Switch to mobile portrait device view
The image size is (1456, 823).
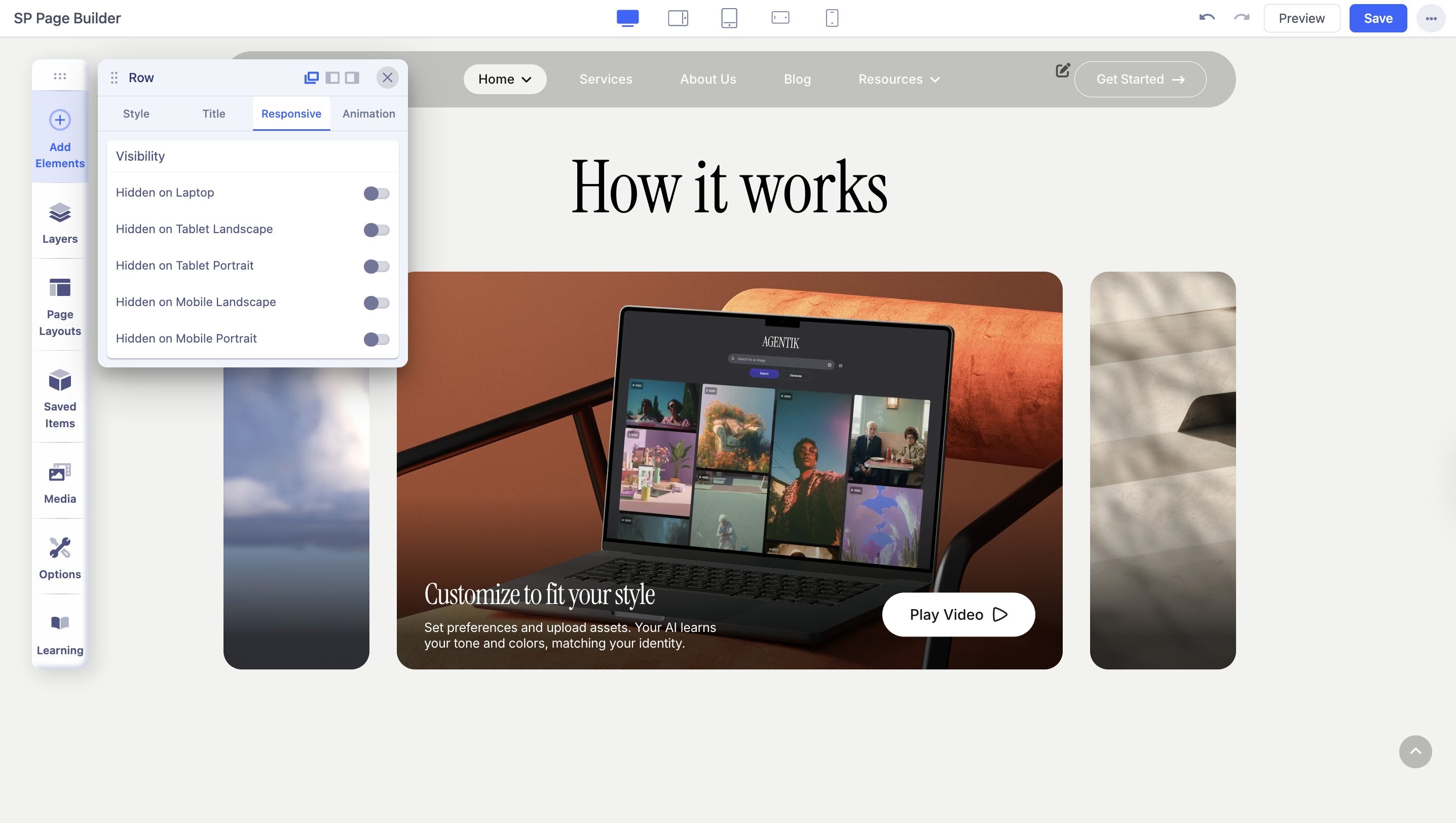tap(832, 18)
